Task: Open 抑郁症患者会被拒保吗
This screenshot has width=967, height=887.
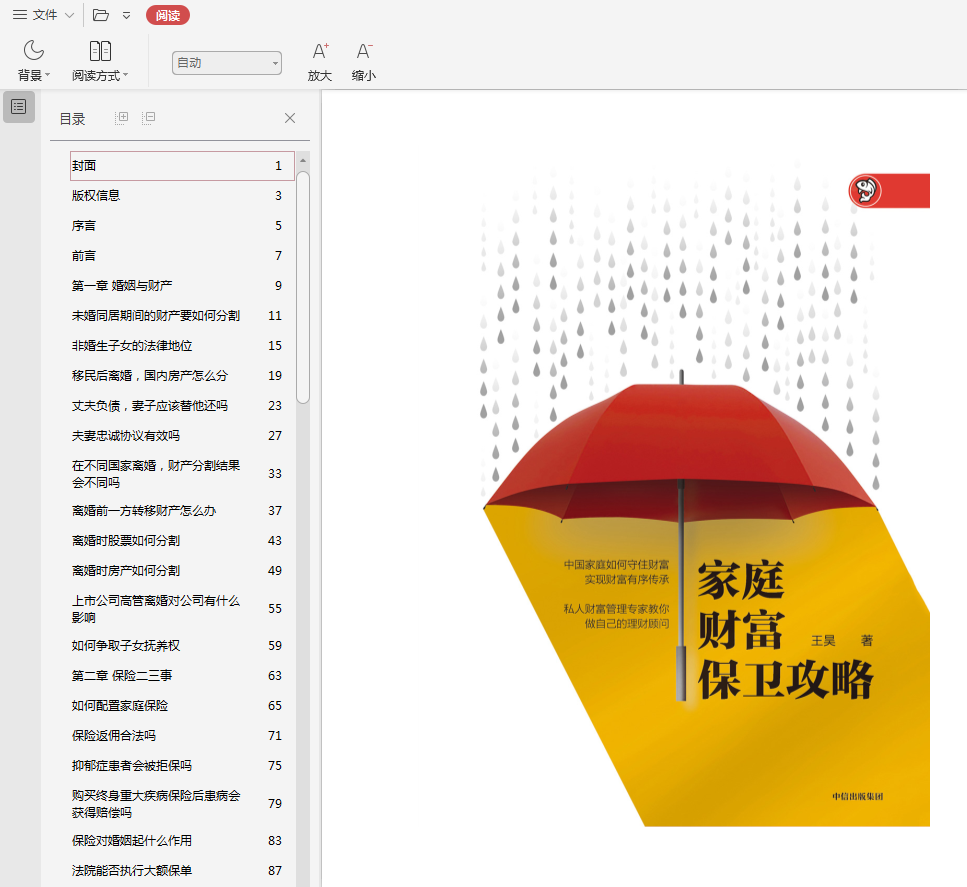Action: click(182, 765)
